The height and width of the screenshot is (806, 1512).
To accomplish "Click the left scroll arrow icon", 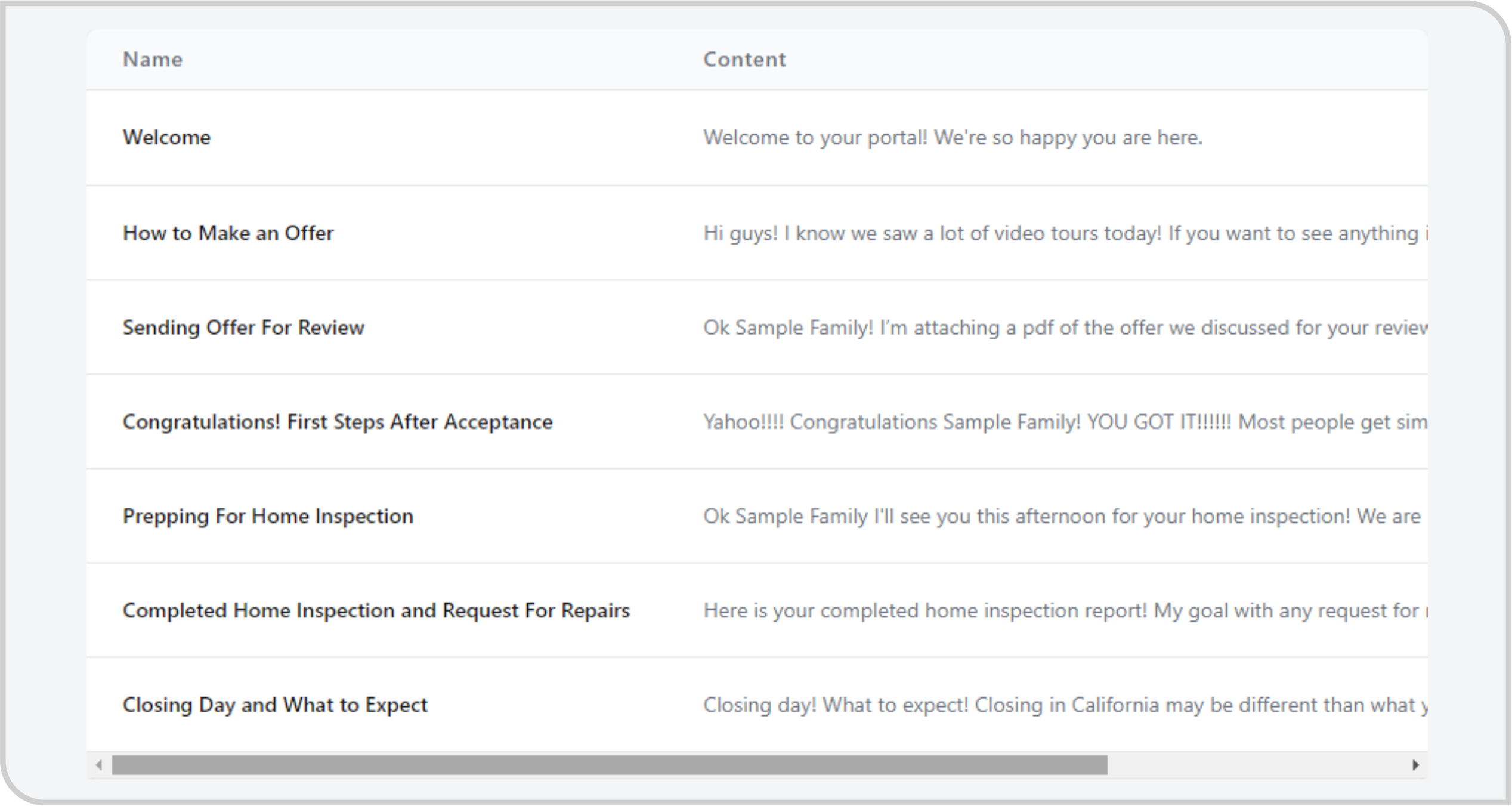I will (99, 765).
